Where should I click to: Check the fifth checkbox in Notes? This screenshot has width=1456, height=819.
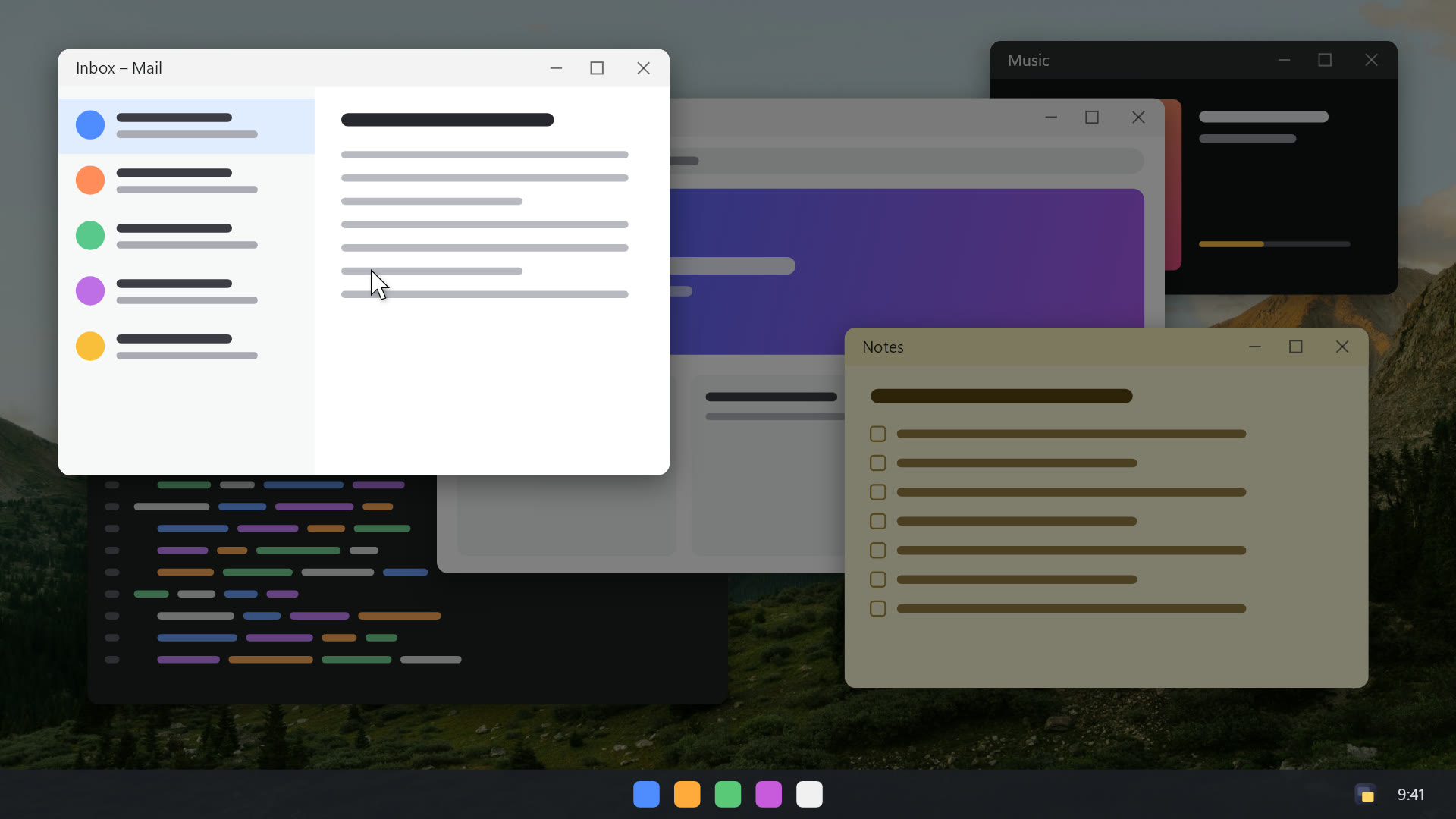[x=878, y=551]
